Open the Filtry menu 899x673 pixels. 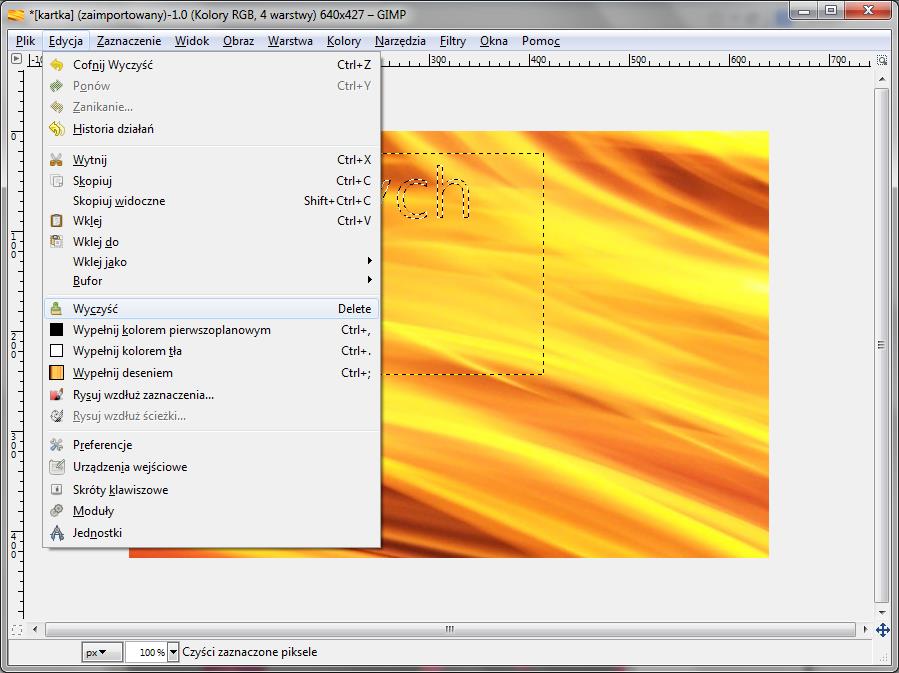pyautogui.click(x=452, y=41)
